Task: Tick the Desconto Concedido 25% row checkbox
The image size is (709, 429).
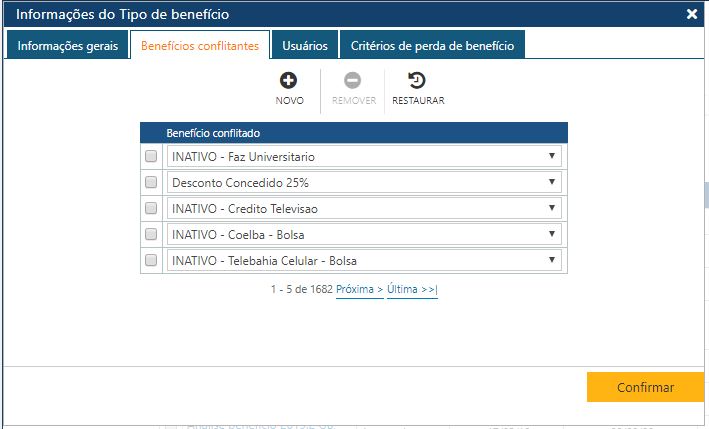Action: coord(151,183)
